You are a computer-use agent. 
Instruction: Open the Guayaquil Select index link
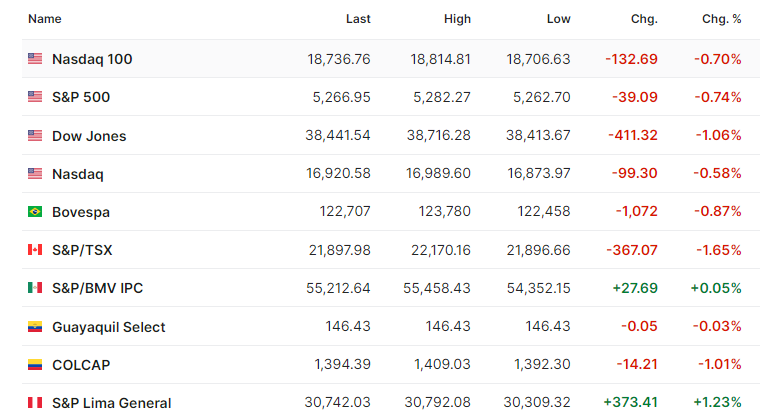point(109,327)
